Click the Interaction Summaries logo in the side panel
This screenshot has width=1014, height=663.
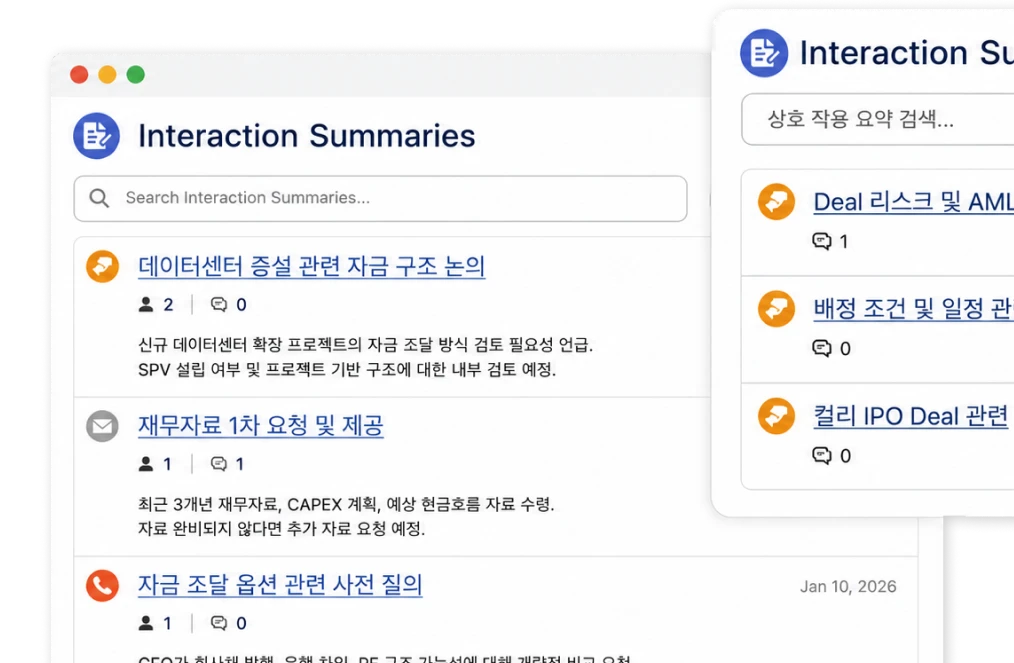click(x=764, y=53)
